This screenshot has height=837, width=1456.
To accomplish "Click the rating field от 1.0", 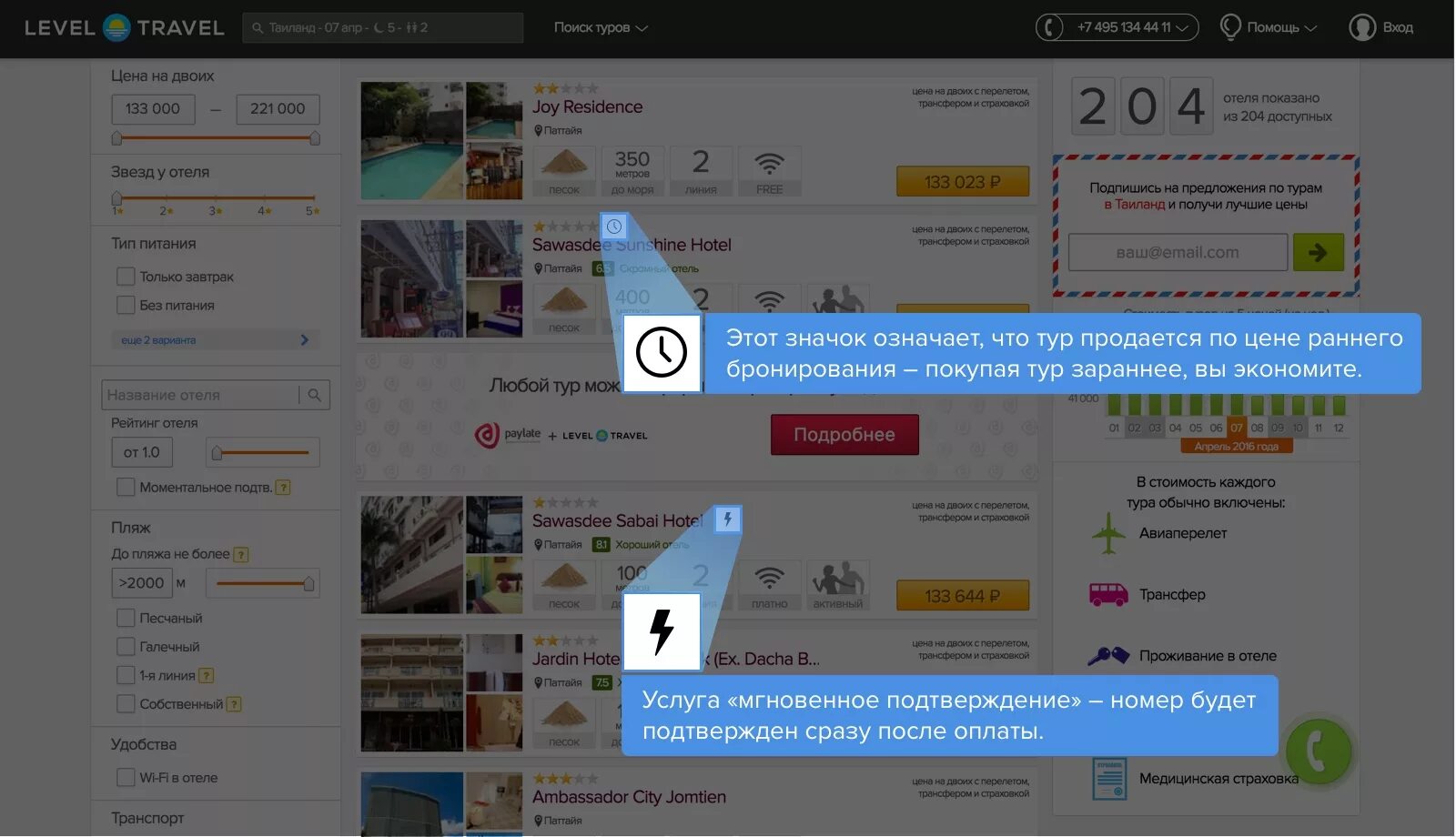I will click(142, 452).
